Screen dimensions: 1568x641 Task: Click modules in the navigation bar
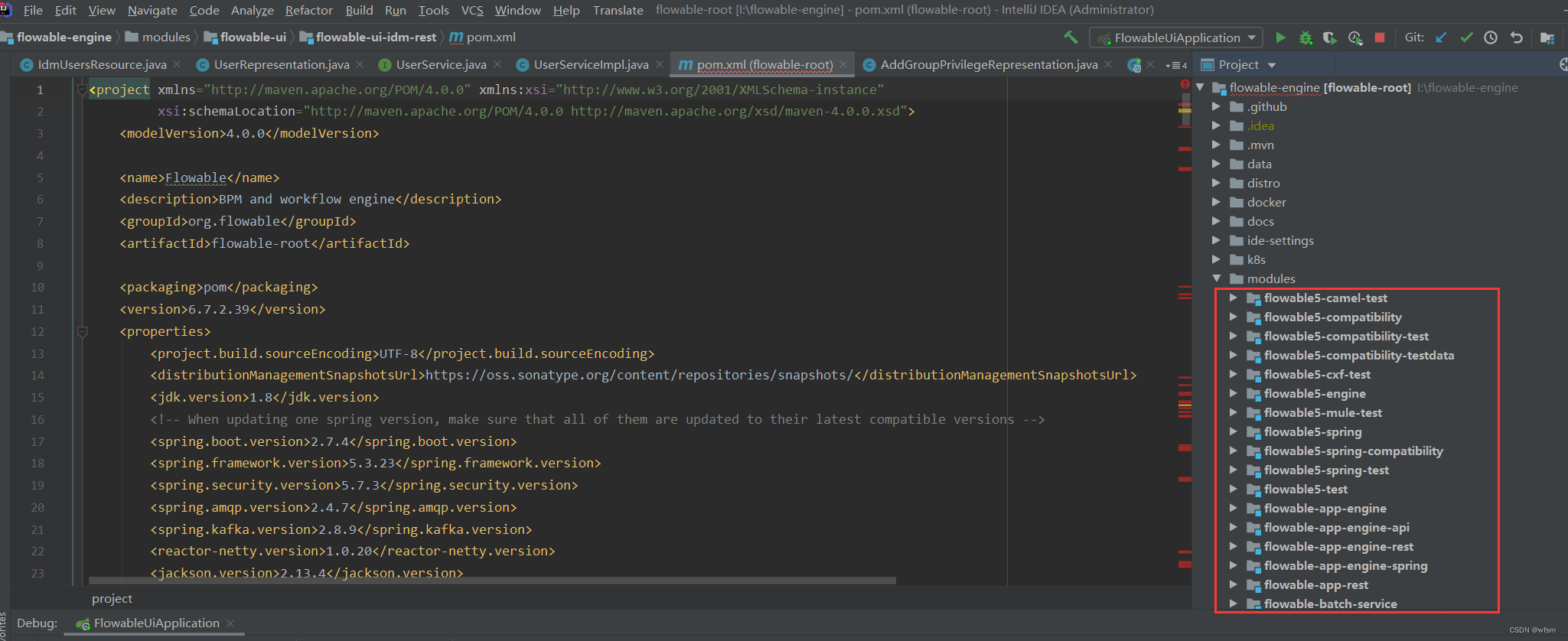pos(158,37)
